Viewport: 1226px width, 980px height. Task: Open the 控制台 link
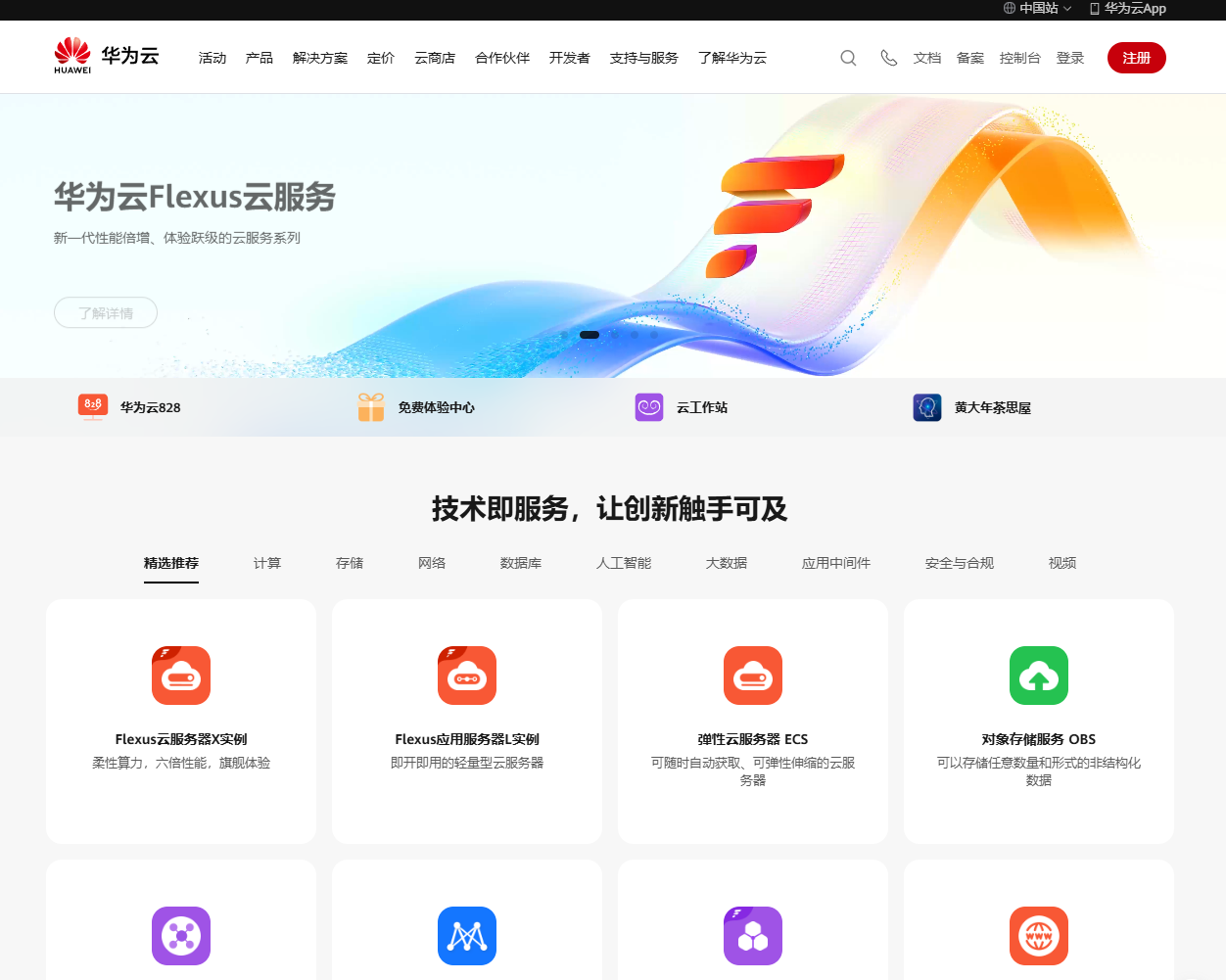(x=1020, y=58)
